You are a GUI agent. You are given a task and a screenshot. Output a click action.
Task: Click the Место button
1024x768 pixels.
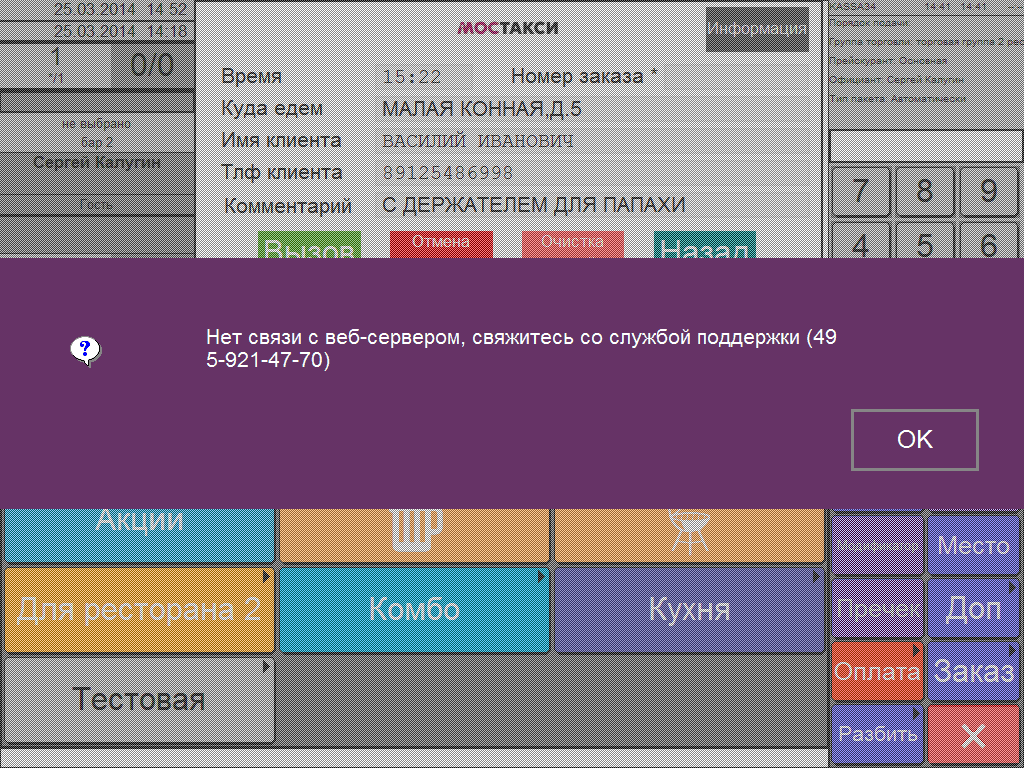(973, 545)
